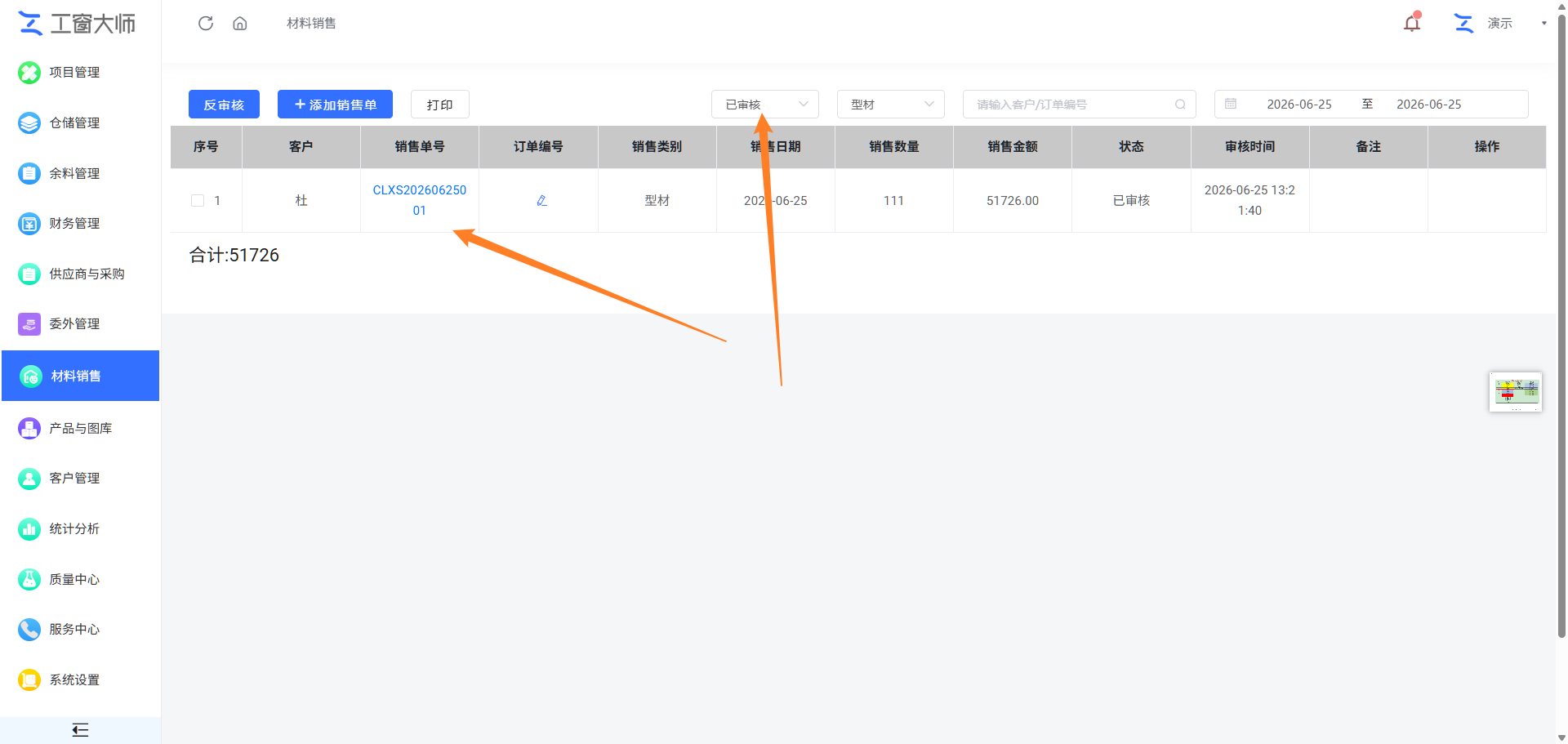The height and width of the screenshot is (744, 1568).
Task: Click the search magnifier in the order search box
Action: 1180,105
